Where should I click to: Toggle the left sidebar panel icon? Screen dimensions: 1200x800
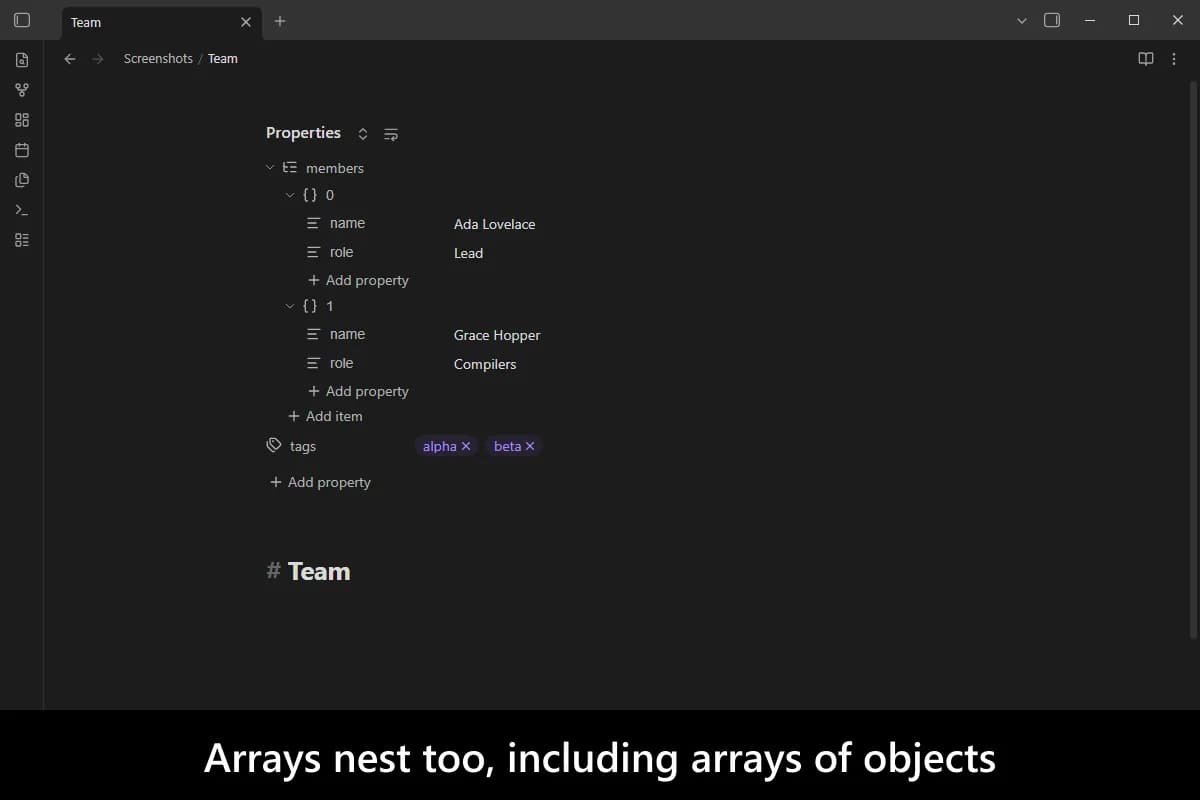[x=22, y=20]
